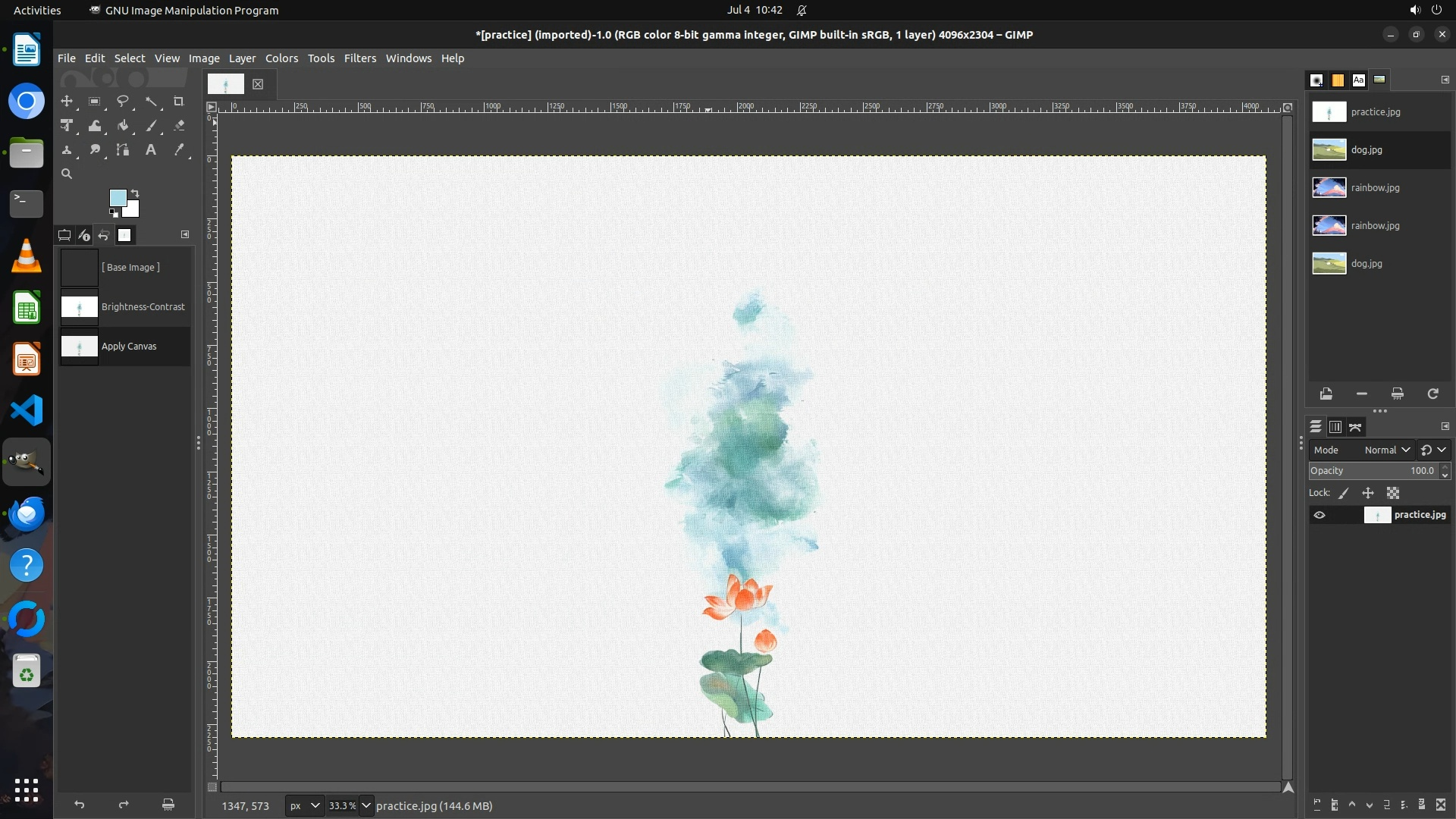This screenshot has width=1456, height=819.
Task: Toggle lock alpha channel checkerboard icon
Action: click(x=1393, y=493)
